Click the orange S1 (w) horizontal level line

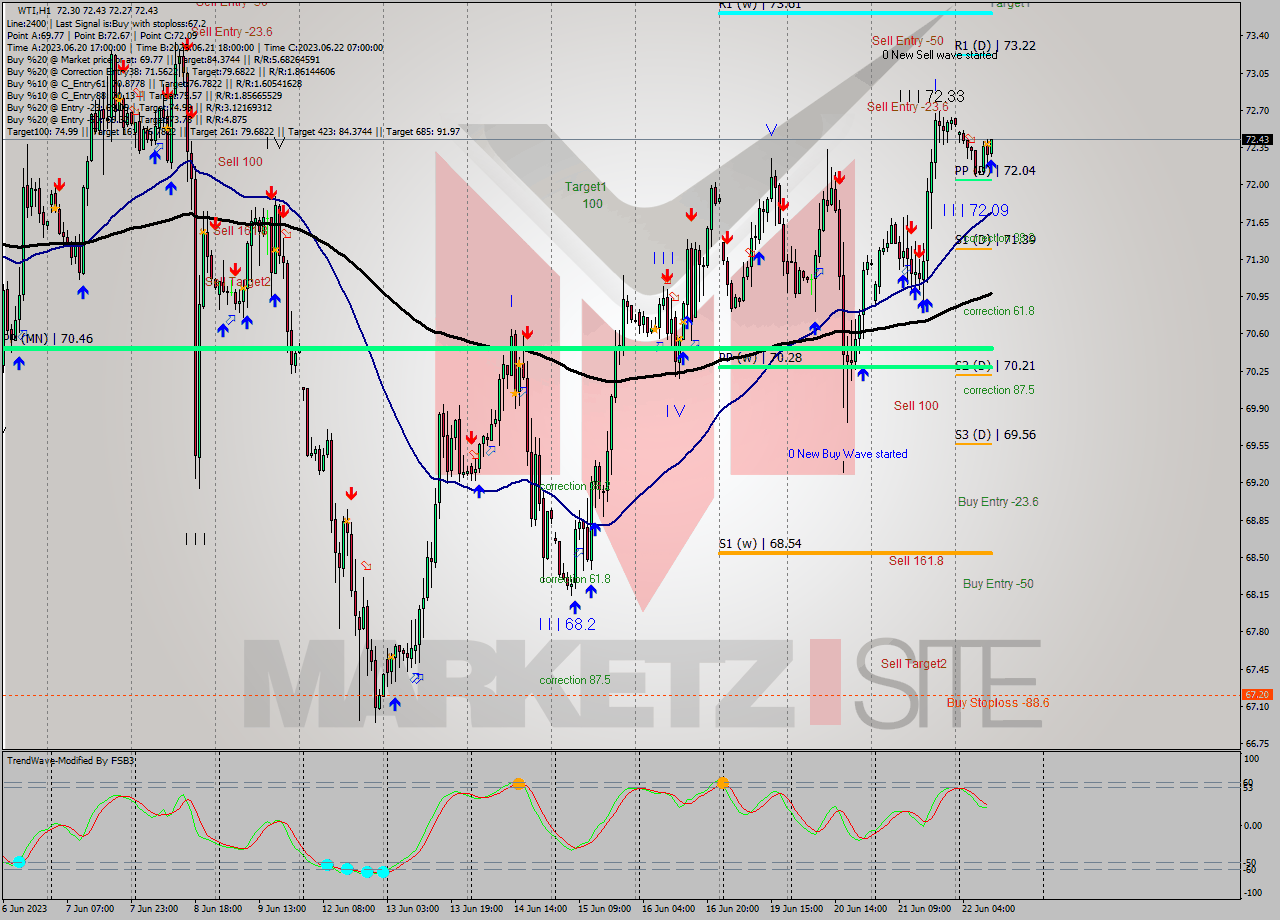pos(855,552)
